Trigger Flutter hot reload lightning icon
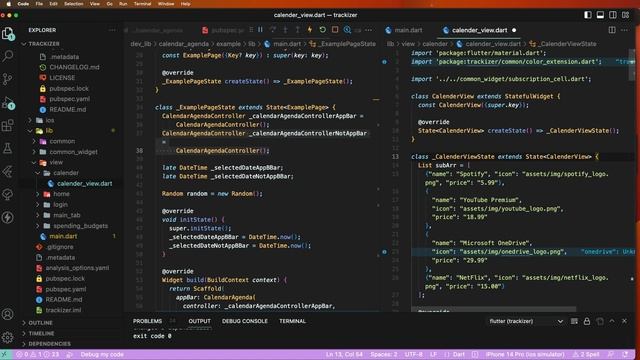This screenshot has width=640, height=360. 310,30
